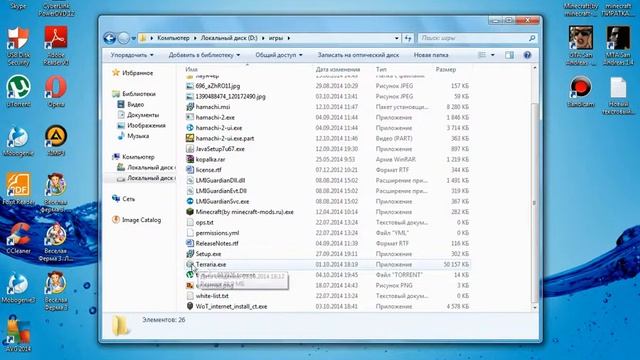
Task: Open view options dropdown arrow
Action: click(x=493, y=55)
